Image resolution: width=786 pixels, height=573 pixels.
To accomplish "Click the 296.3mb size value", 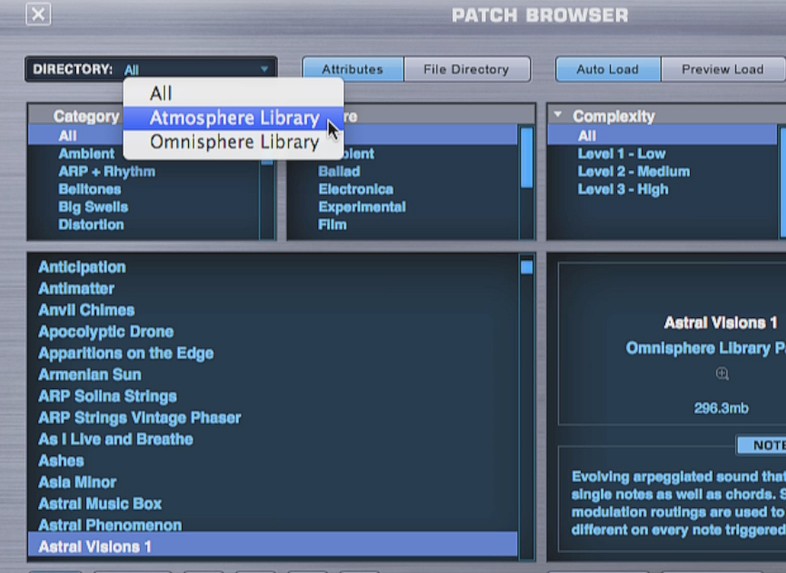I will 721,409.
